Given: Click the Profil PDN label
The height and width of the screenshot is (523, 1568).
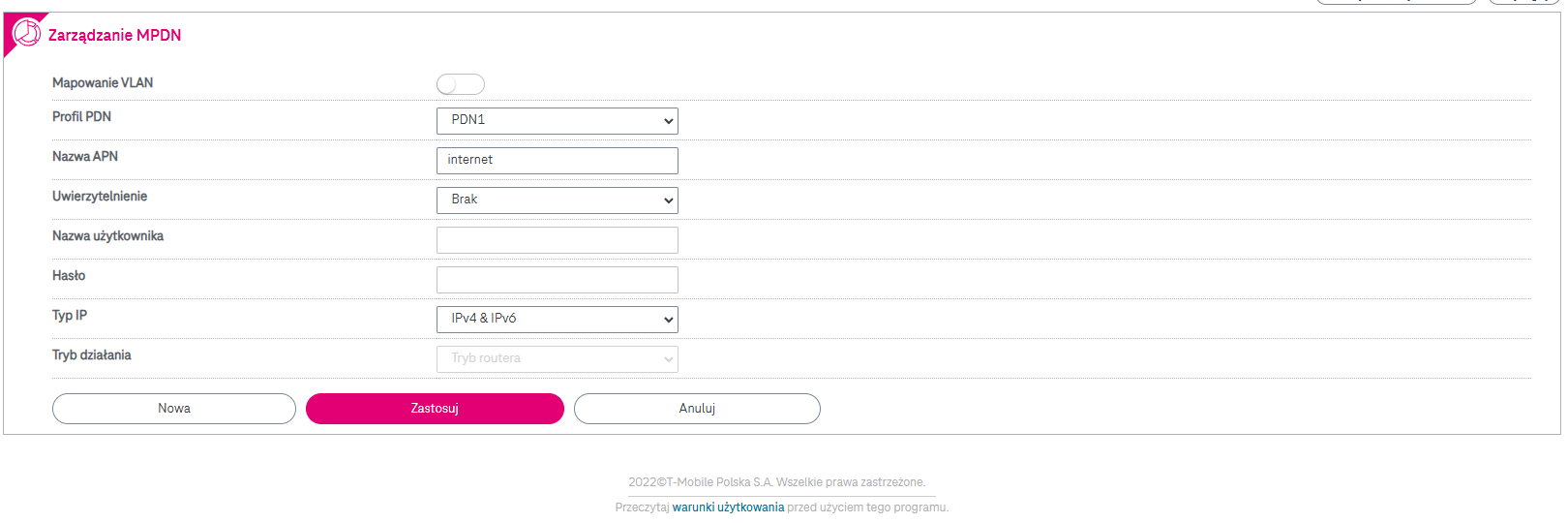Looking at the screenshot, I should [x=81, y=117].
